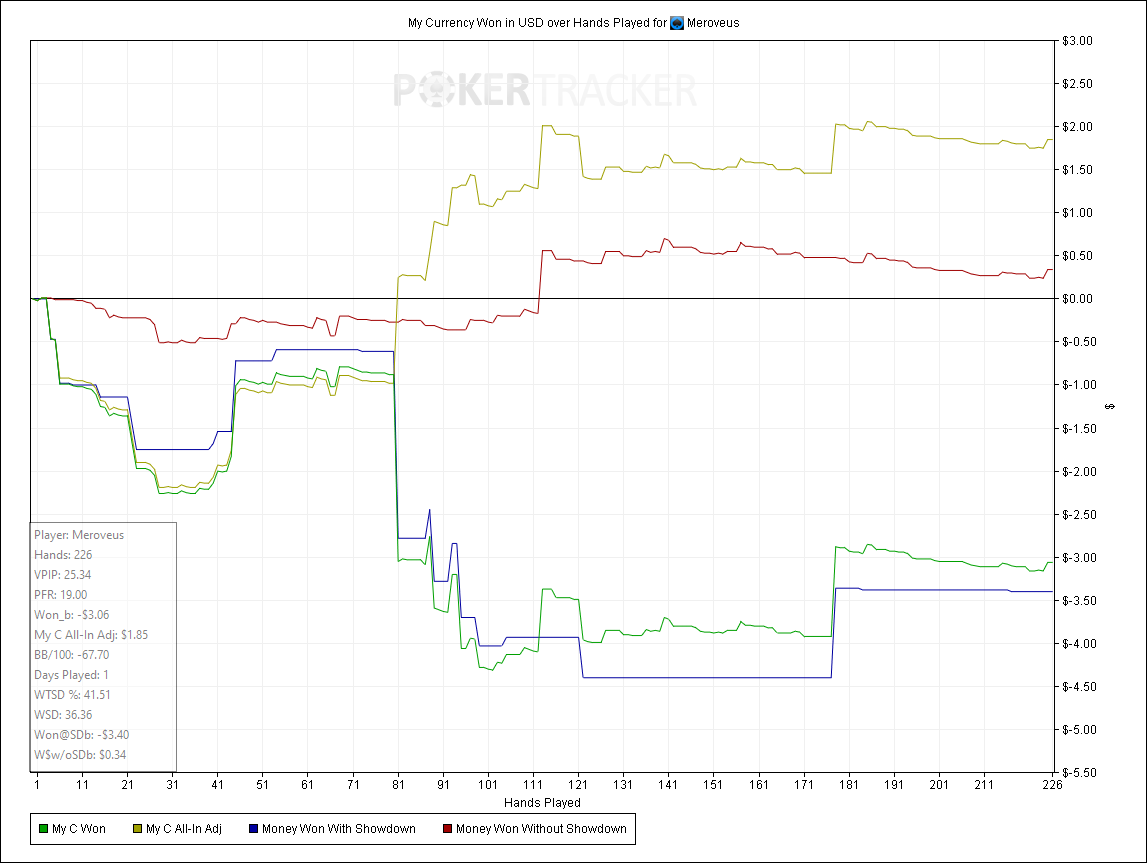Image resolution: width=1147 pixels, height=863 pixels.
Task: Click the 121 x-axis tick label
Action: point(578,785)
